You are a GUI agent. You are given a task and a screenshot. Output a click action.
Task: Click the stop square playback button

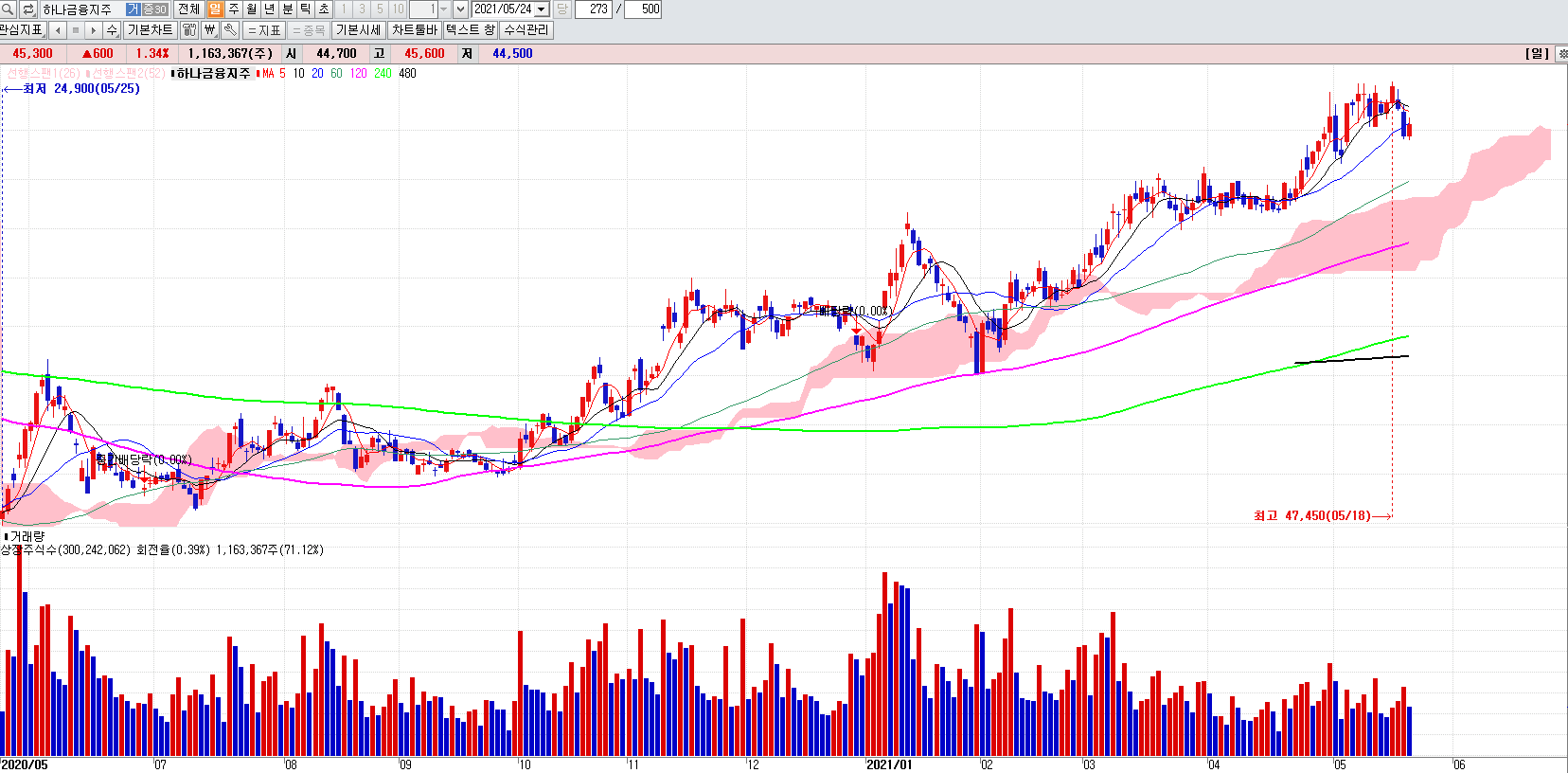tap(76, 30)
